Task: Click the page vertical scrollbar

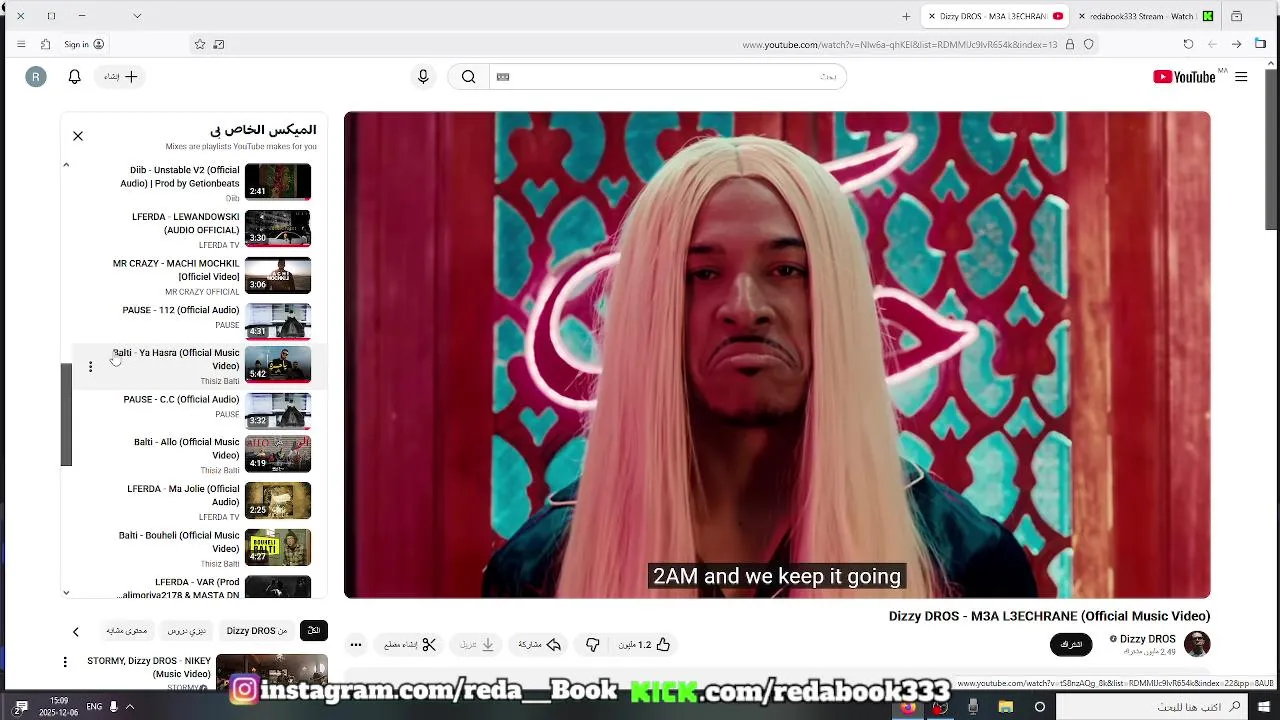Action: pos(1271,150)
